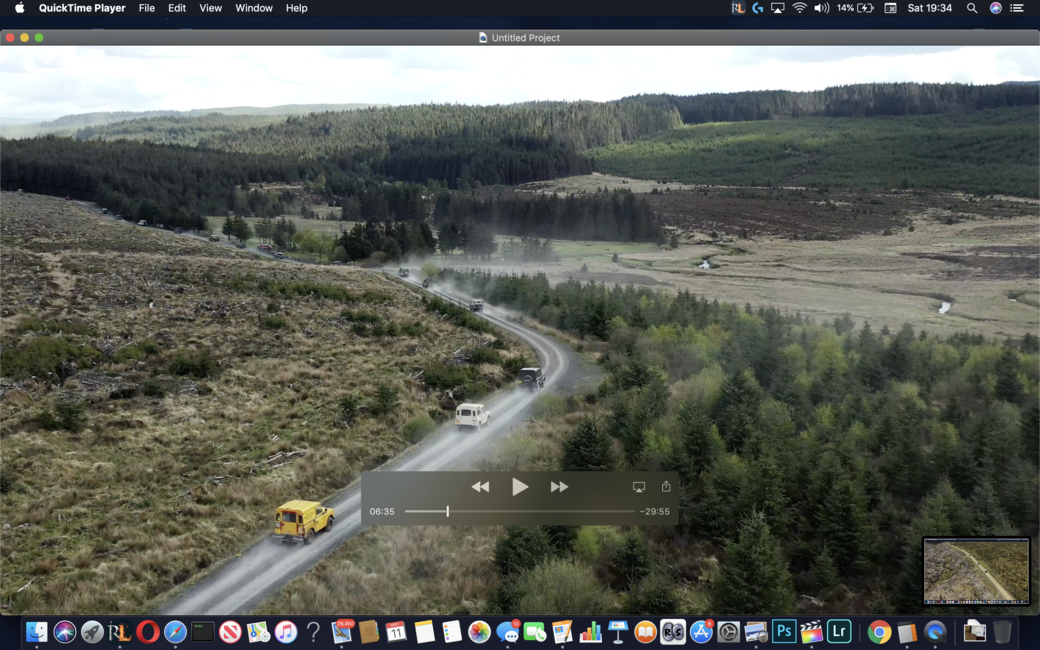The height and width of the screenshot is (650, 1040).
Task: Click the calendar widget icon in the menu bar
Action: pos(891,8)
